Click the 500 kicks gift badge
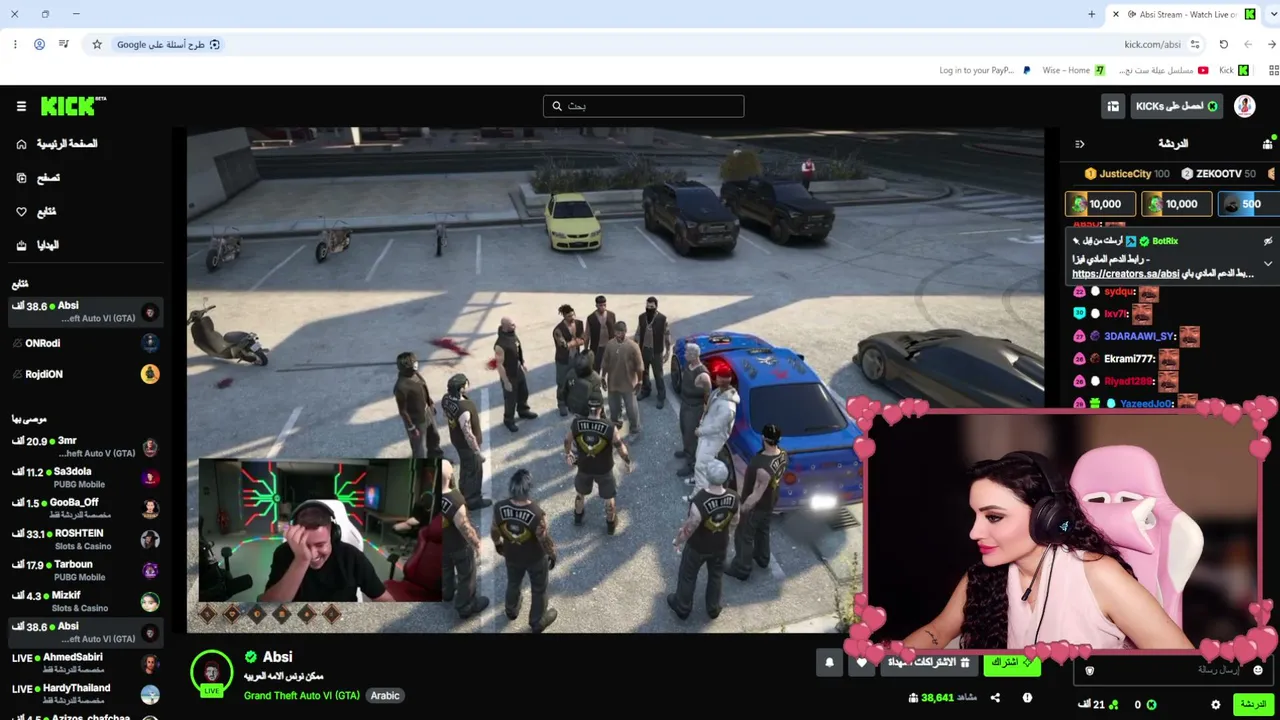The width and height of the screenshot is (1280, 720). [1249, 204]
